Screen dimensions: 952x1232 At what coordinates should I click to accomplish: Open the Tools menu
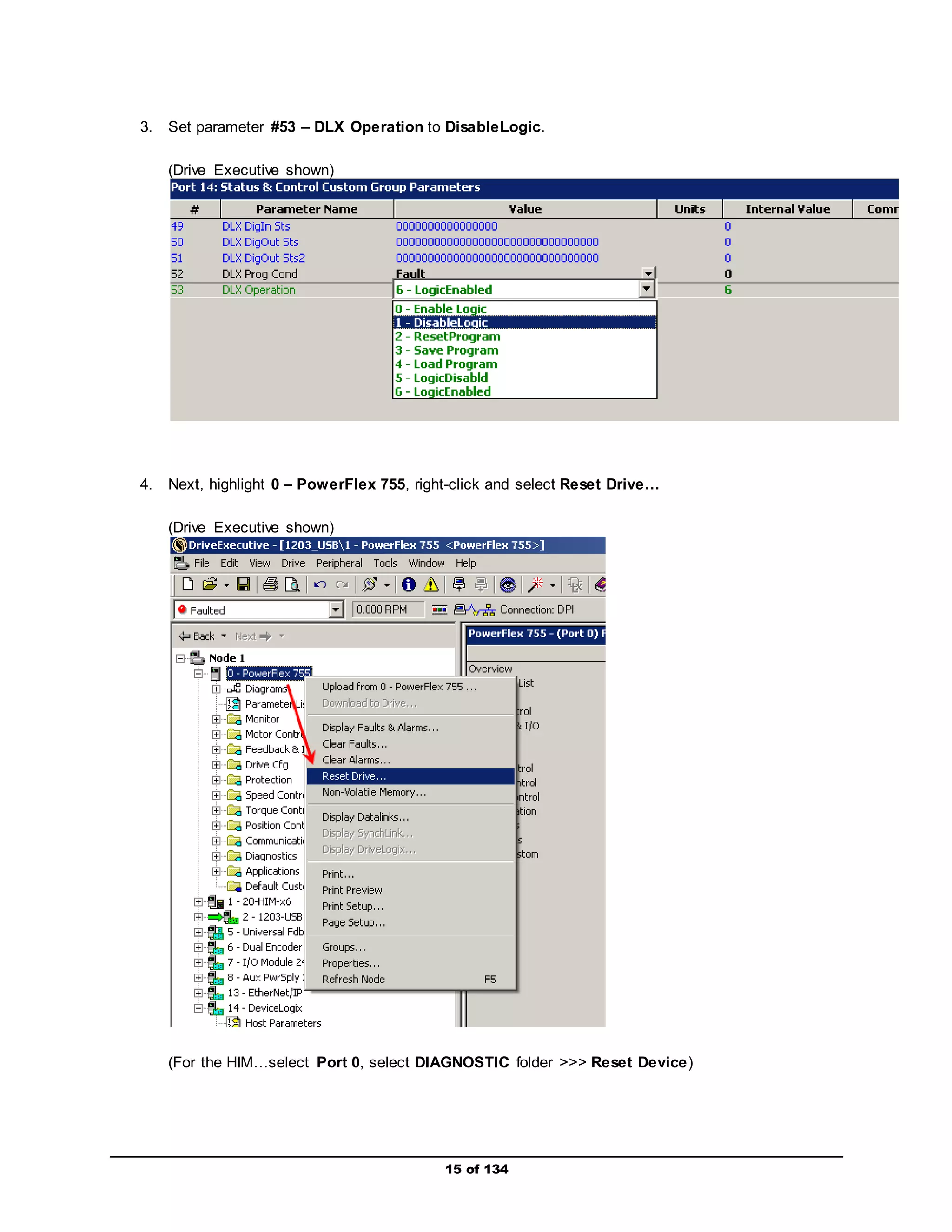tap(385, 563)
